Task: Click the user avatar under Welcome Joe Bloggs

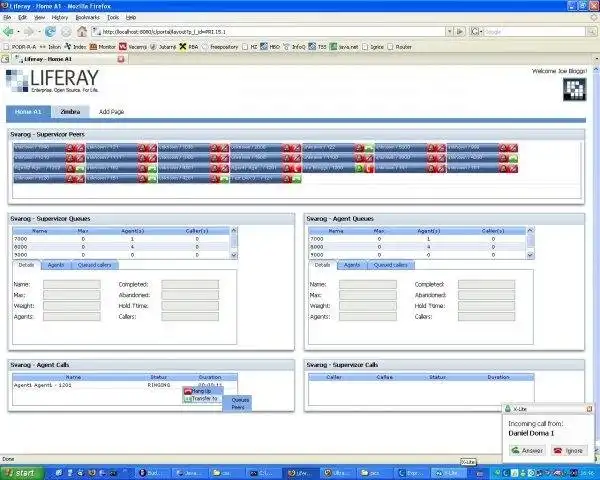Action: coord(574,90)
